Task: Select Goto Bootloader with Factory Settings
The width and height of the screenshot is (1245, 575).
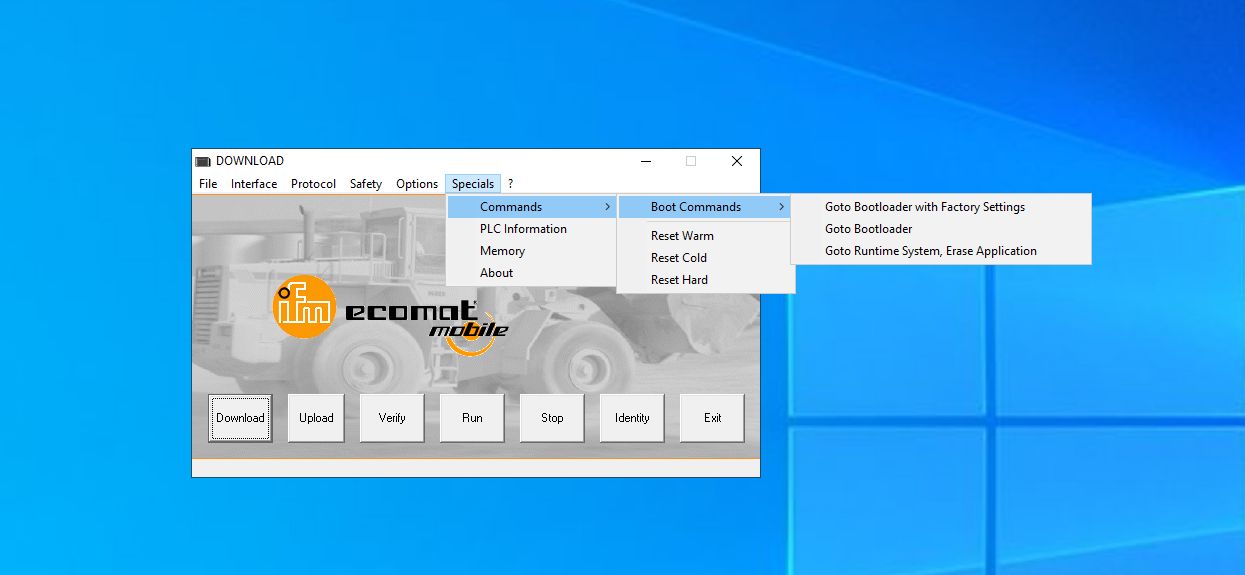Action: (x=924, y=207)
